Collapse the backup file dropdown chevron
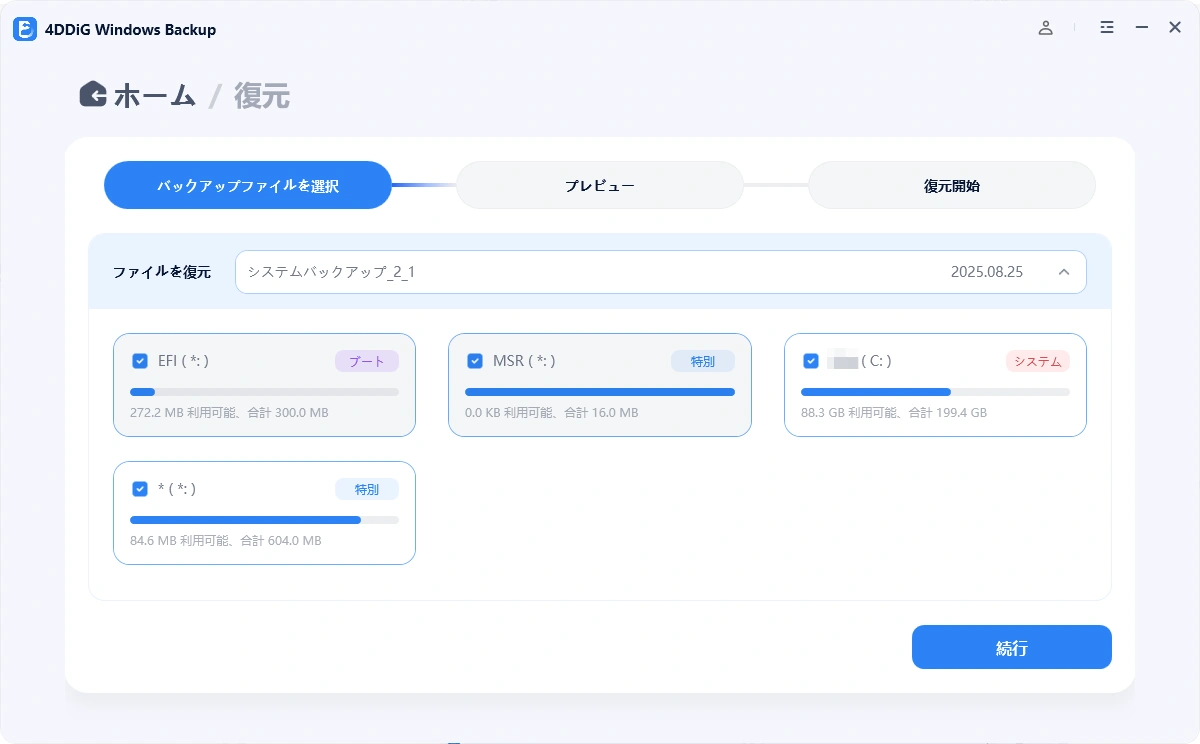 pos(1064,272)
